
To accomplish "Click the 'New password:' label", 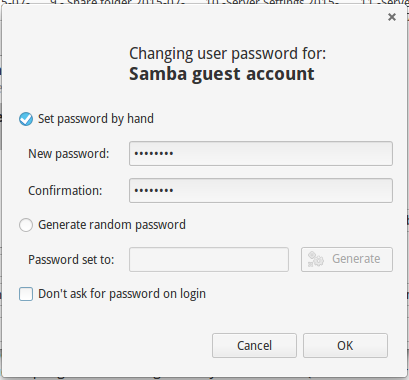I will pyautogui.click(x=69, y=154).
